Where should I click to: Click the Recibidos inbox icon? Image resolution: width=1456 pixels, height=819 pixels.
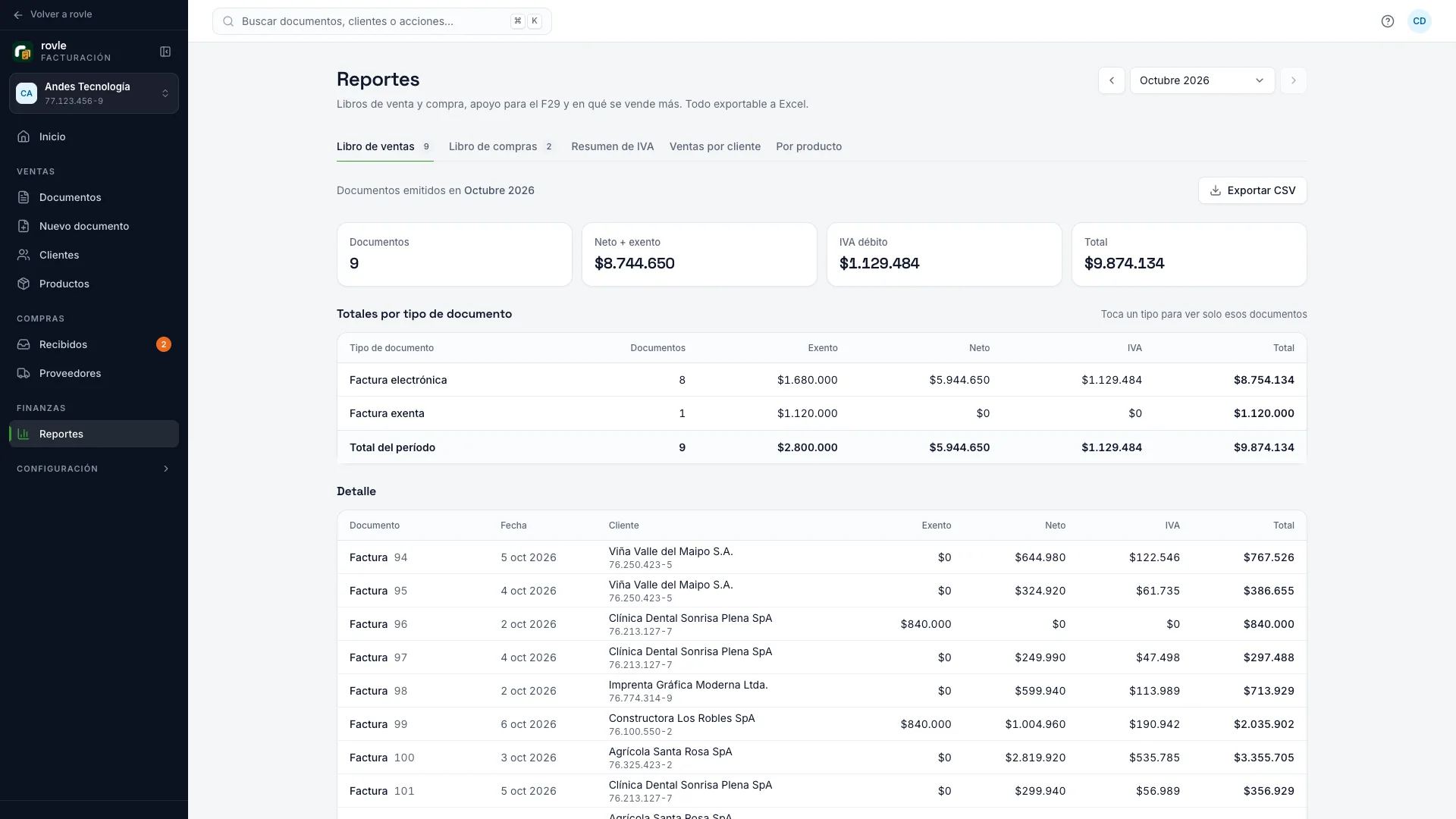[24, 344]
